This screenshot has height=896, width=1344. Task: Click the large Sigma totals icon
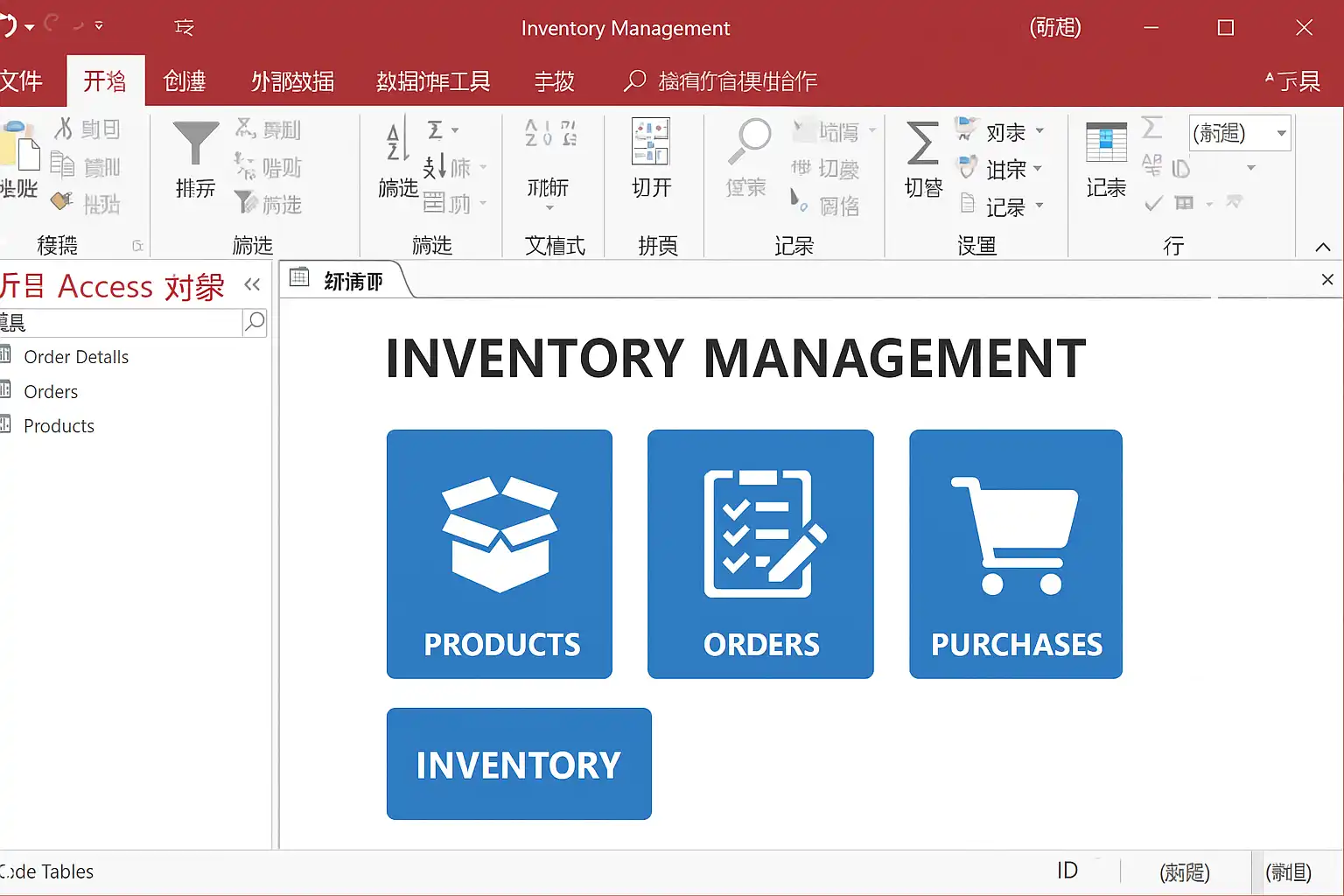tap(922, 143)
